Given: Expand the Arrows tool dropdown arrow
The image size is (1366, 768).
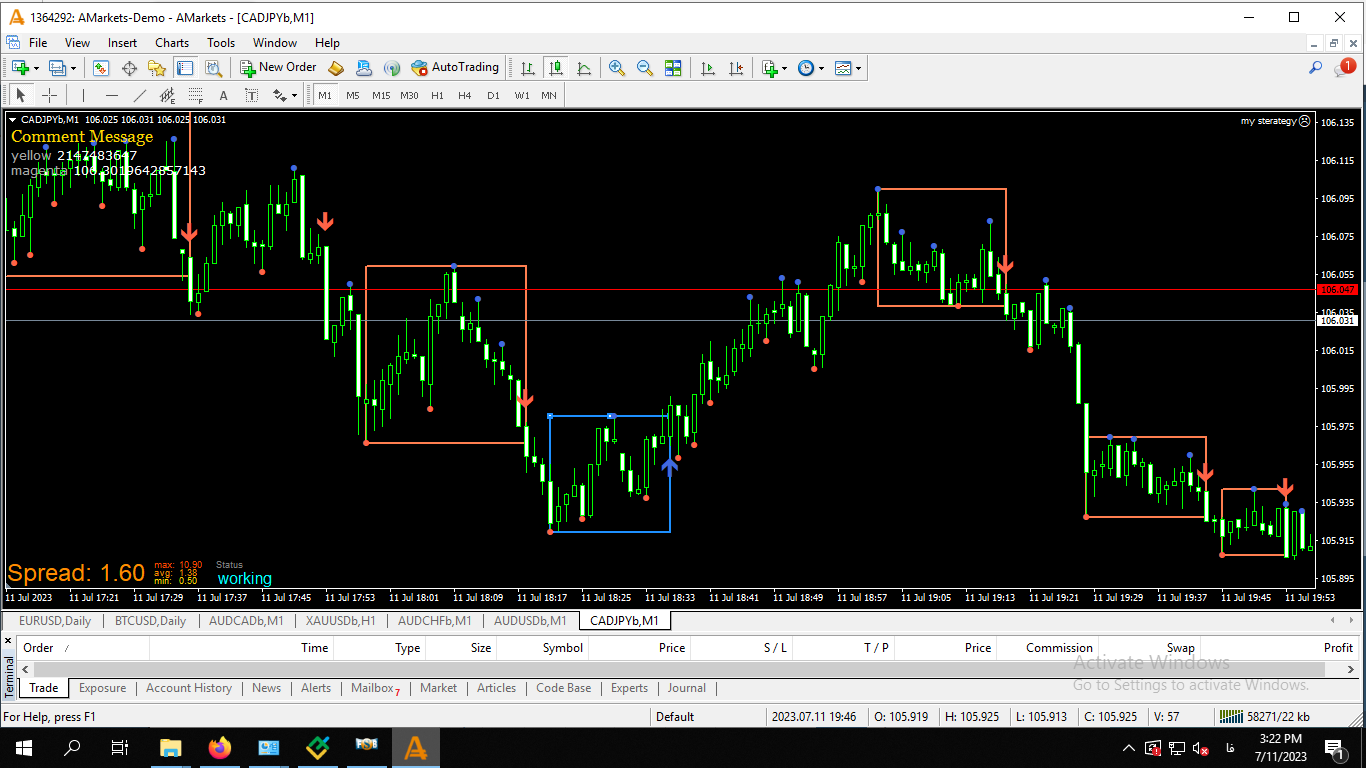Looking at the screenshot, I should [295, 96].
